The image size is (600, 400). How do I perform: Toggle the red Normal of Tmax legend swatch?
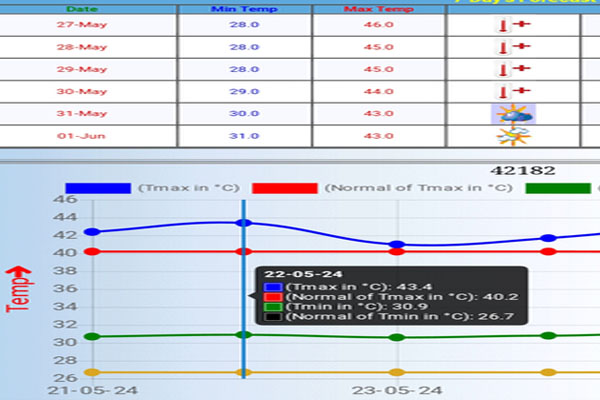pos(285,188)
